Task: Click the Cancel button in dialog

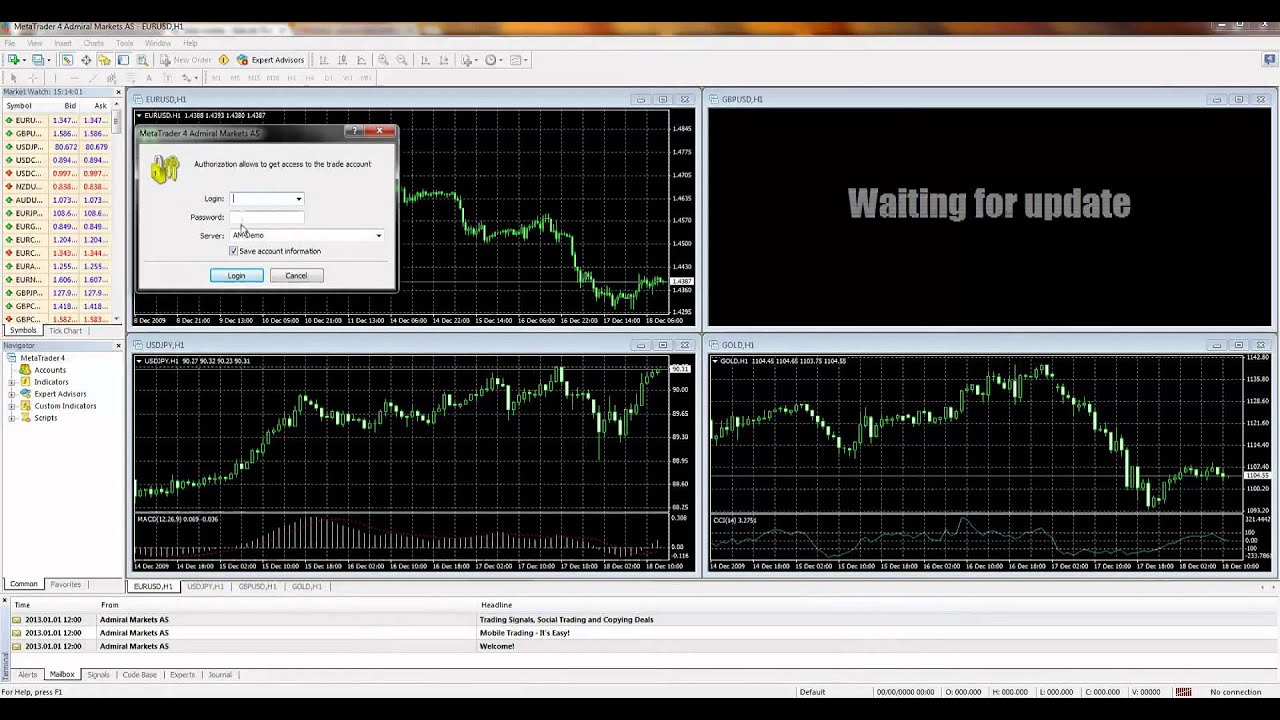Action: click(296, 276)
